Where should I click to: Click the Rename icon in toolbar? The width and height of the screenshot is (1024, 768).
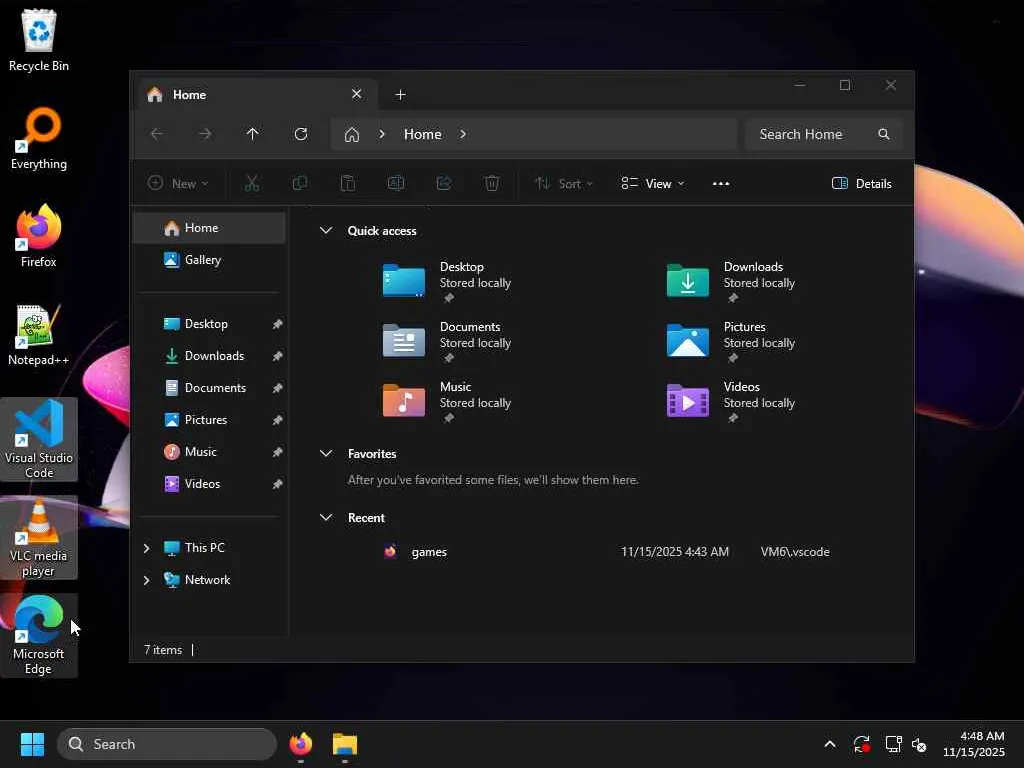point(396,184)
